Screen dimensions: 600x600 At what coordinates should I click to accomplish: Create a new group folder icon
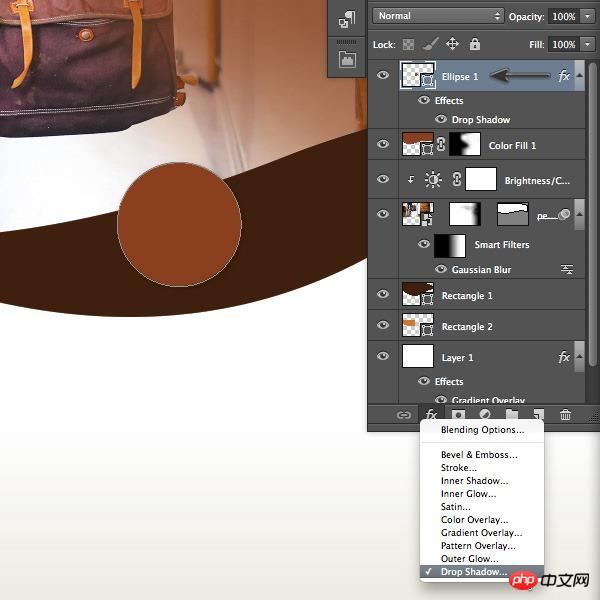(512, 415)
